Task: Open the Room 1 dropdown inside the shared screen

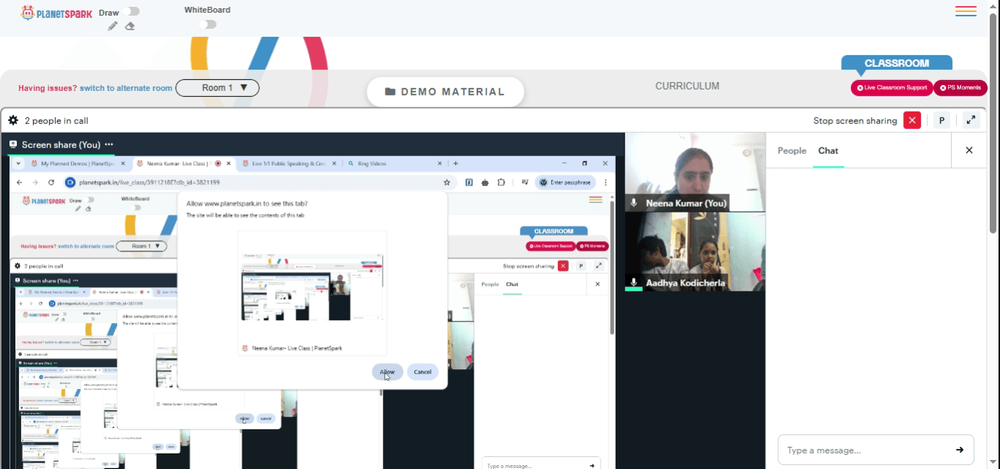Action: (x=142, y=246)
